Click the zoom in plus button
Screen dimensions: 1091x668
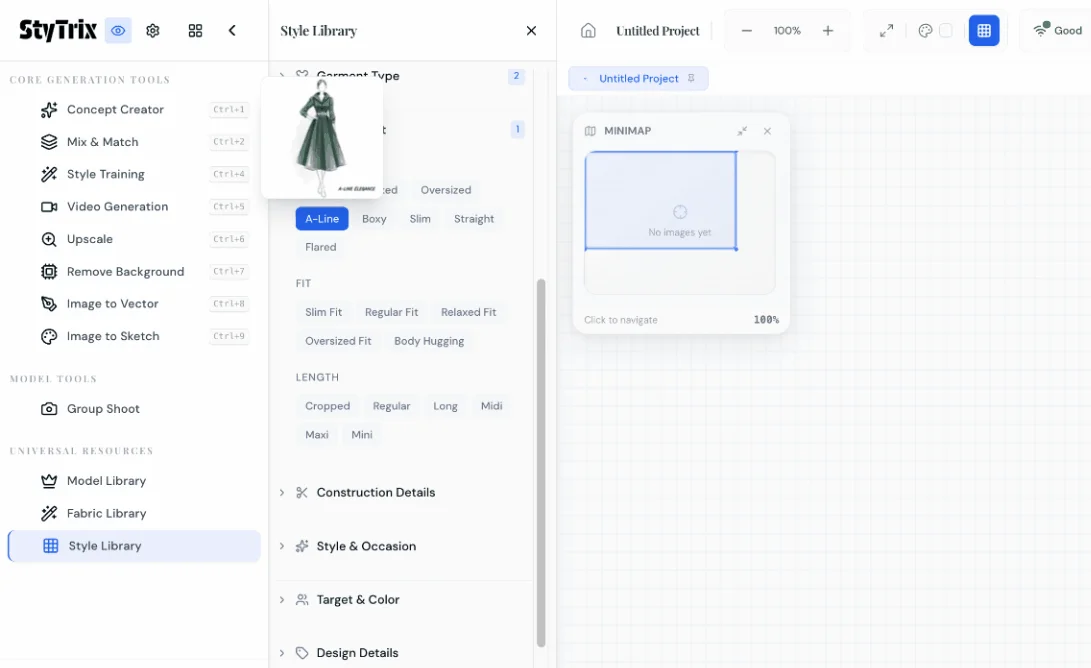(828, 31)
